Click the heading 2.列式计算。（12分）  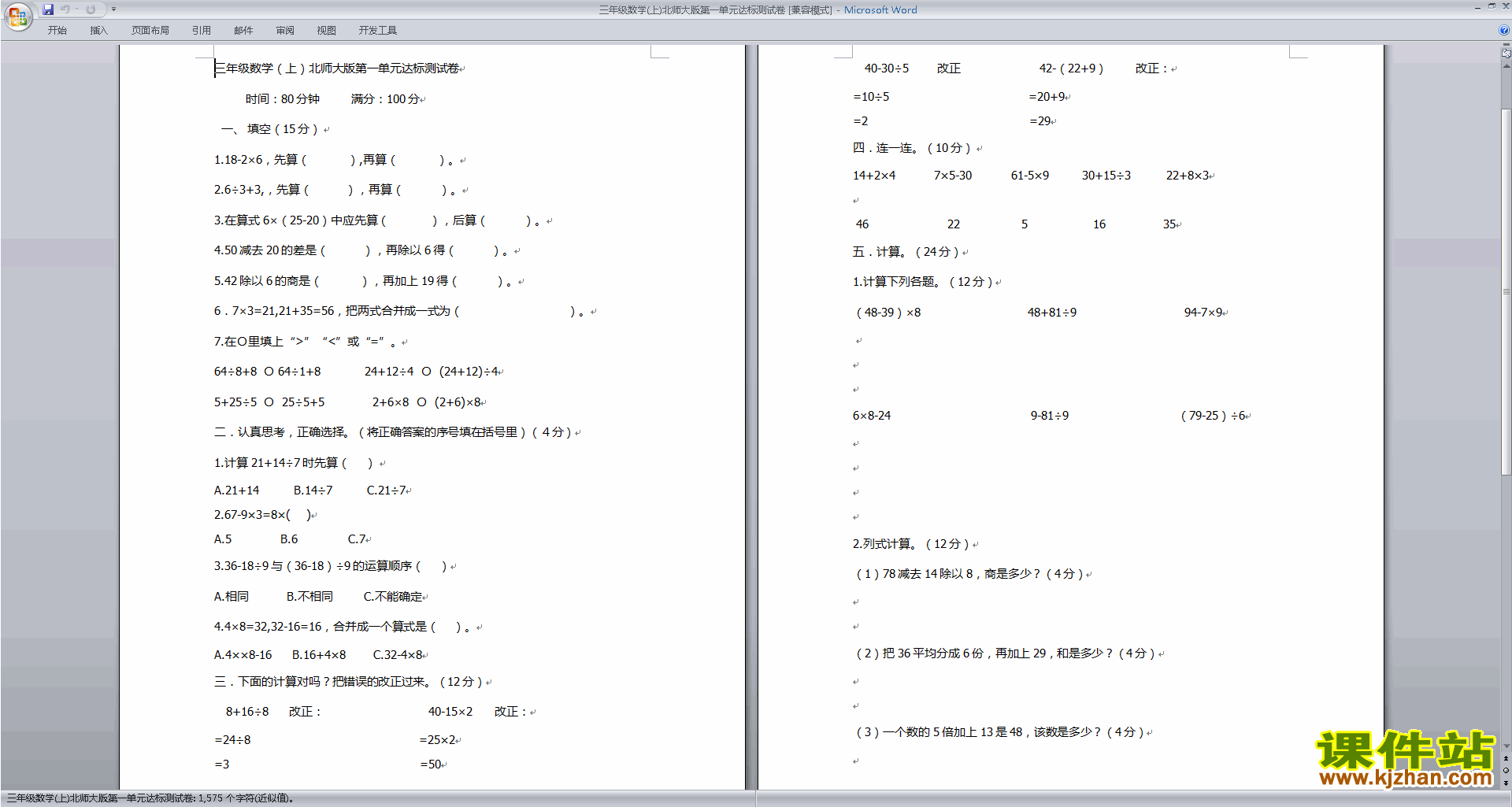(x=911, y=544)
